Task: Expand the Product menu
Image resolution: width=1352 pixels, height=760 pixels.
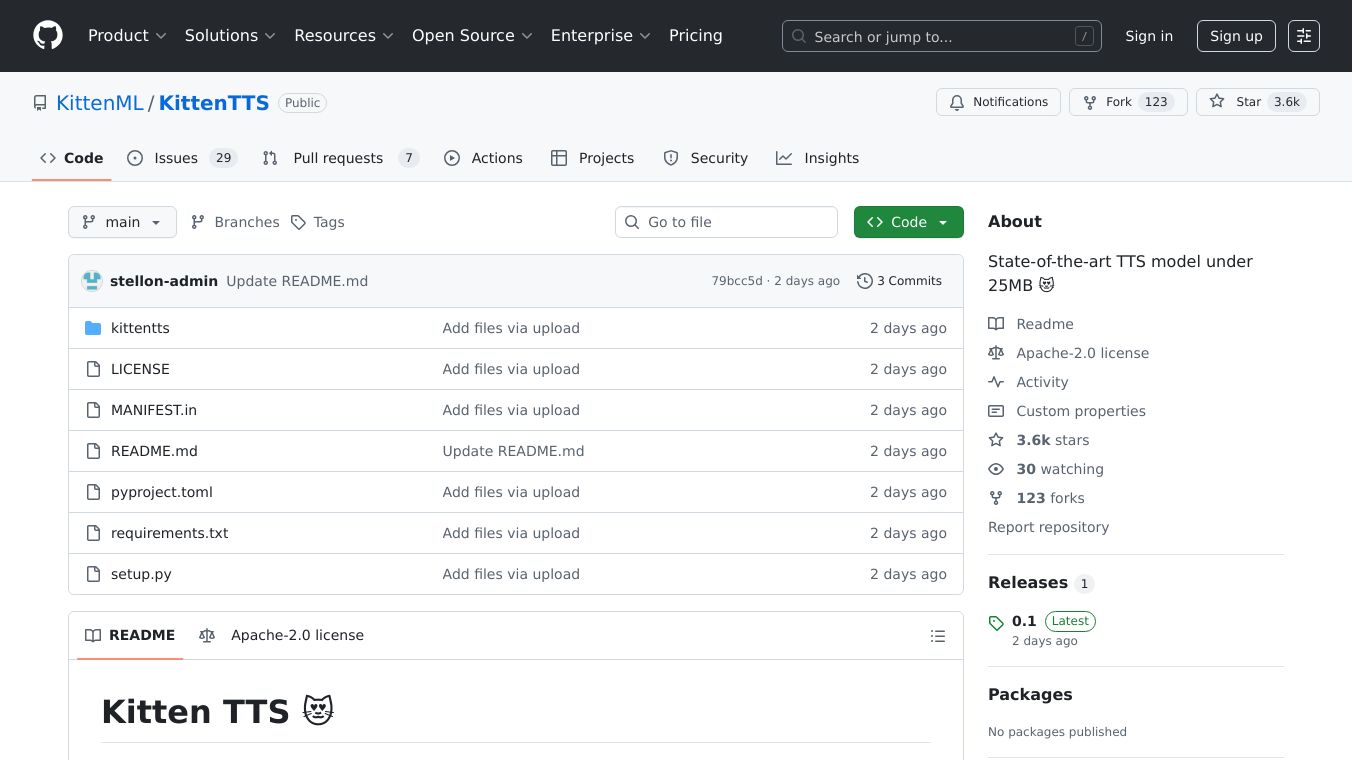Action: (127, 36)
